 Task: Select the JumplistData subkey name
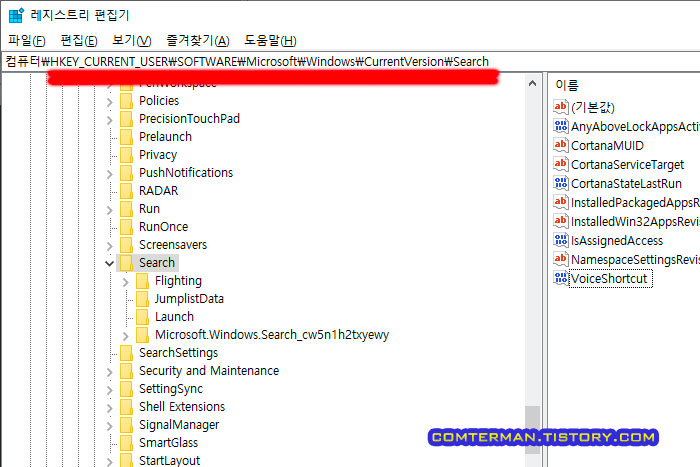point(189,299)
